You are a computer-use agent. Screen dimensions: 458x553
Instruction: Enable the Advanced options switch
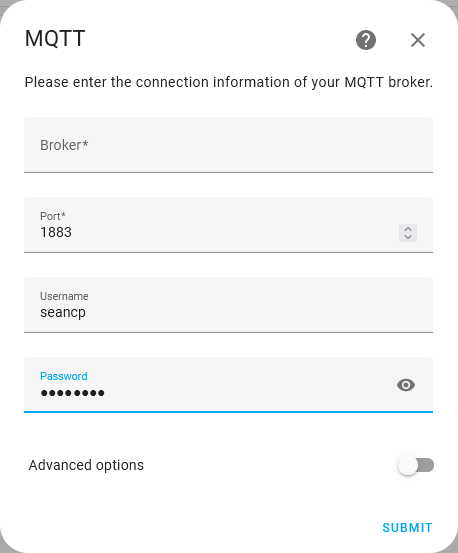(x=416, y=465)
